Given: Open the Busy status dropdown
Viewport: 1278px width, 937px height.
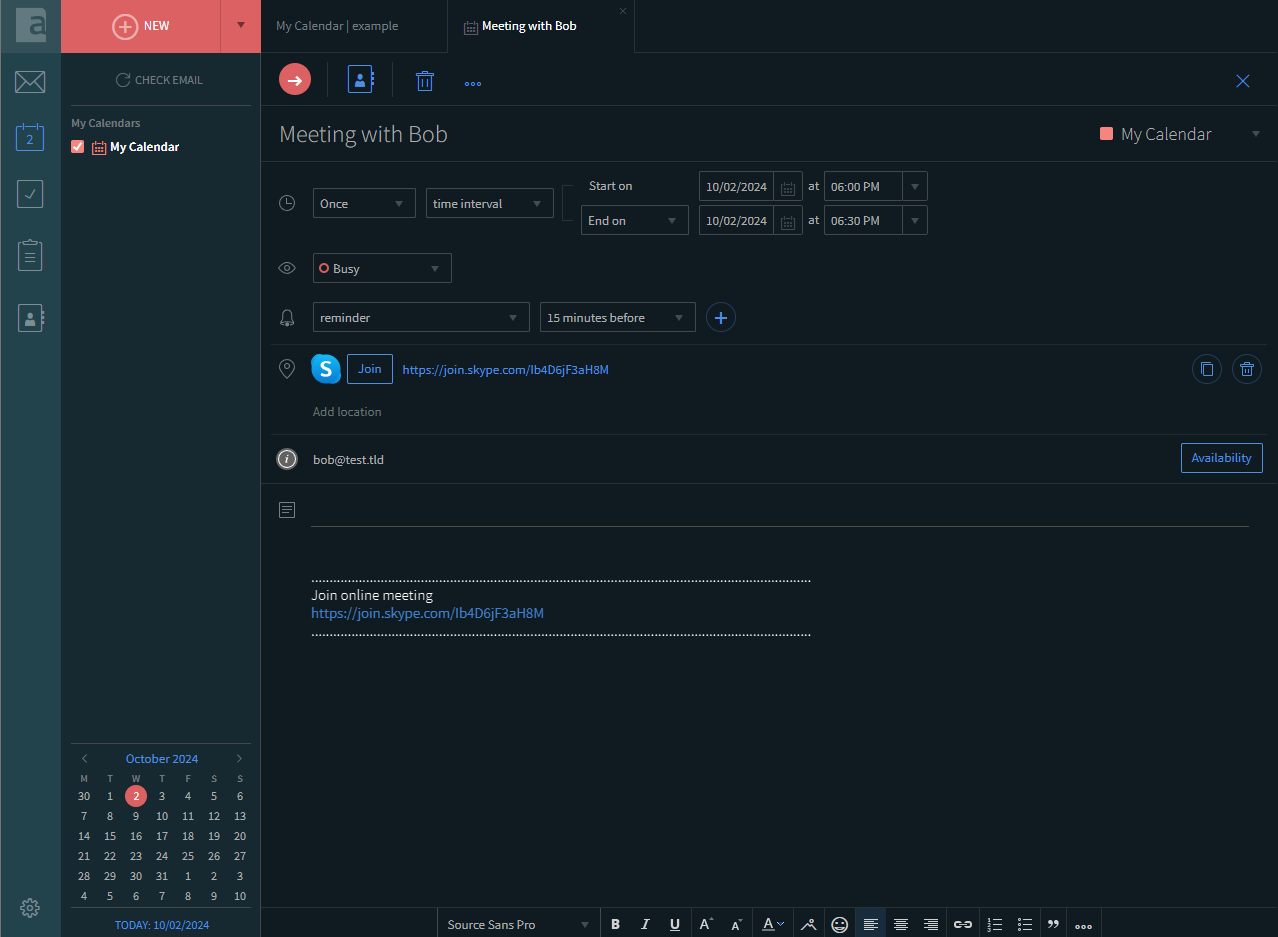Looking at the screenshot, I should (382, 268).
